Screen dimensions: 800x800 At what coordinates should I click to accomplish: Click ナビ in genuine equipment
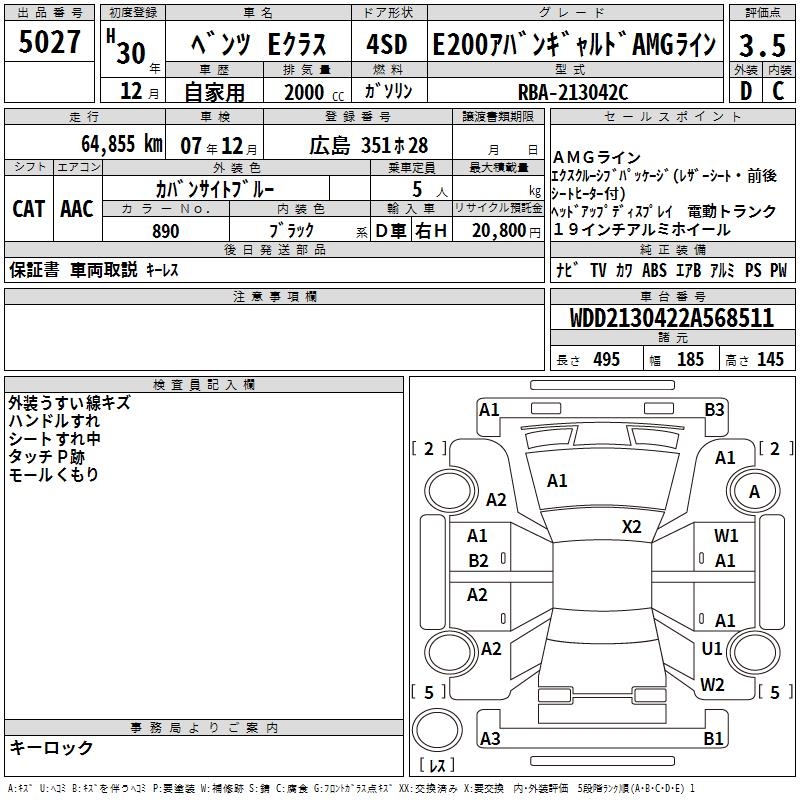click(567, 269)
